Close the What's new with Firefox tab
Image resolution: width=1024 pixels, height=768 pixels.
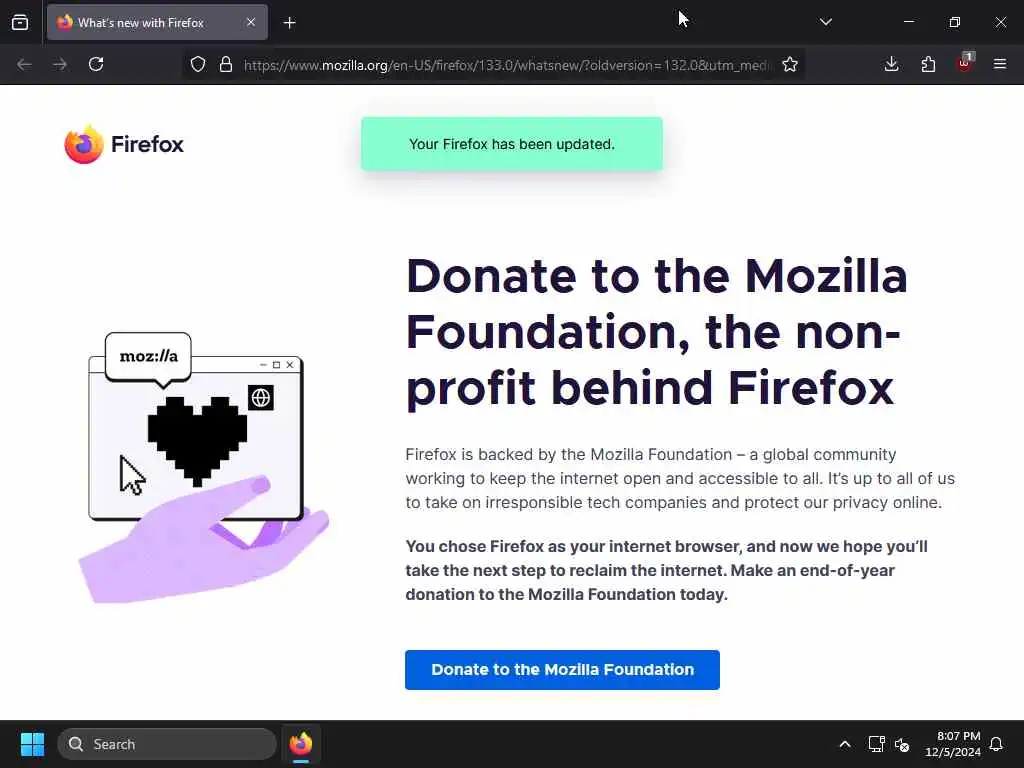(x=251, y=22)
